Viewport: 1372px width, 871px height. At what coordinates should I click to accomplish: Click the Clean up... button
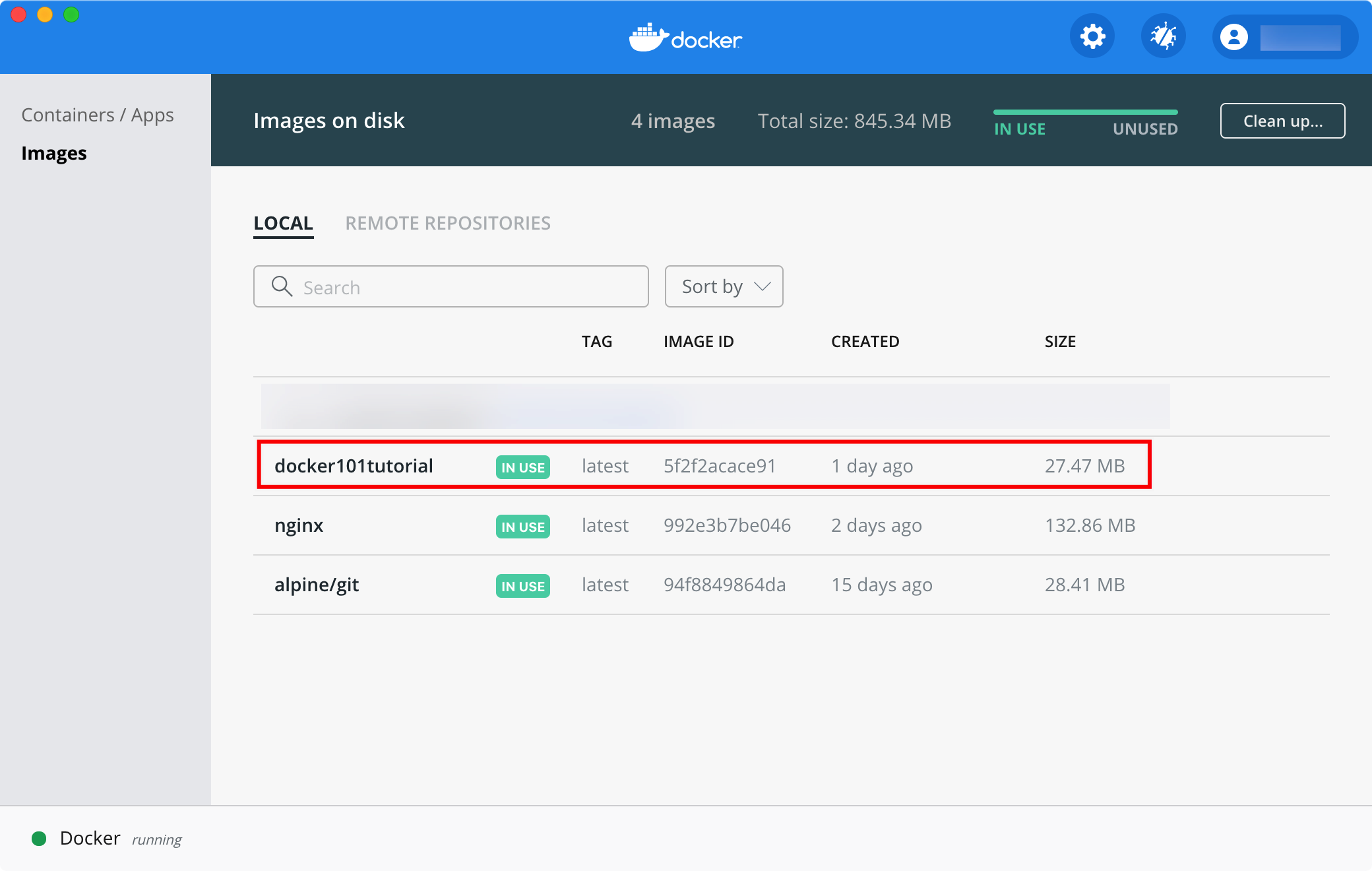1282,121
